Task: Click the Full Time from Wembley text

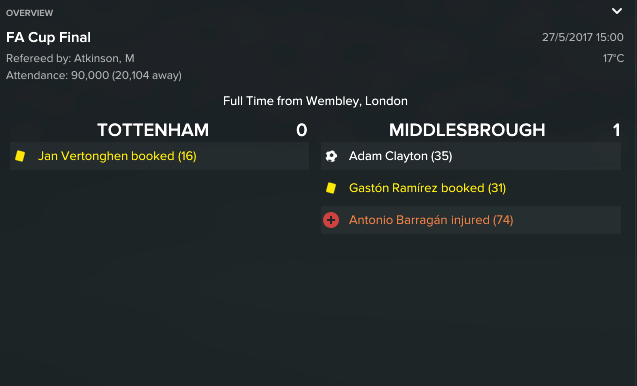Action: click(x=315, y=101)
